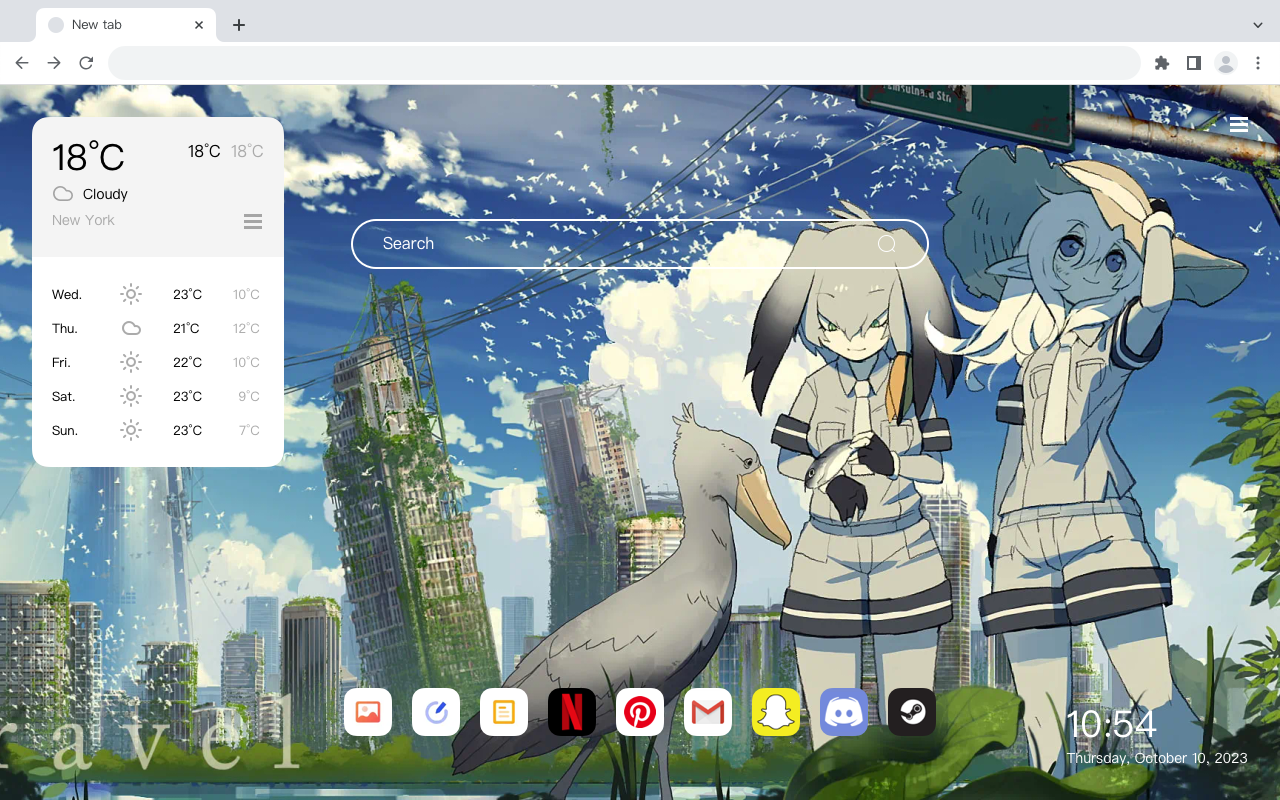This screenshot has width=1280, height=800.
Task: Click the 10:54 clock display
Action: (x=1111, y=724)
